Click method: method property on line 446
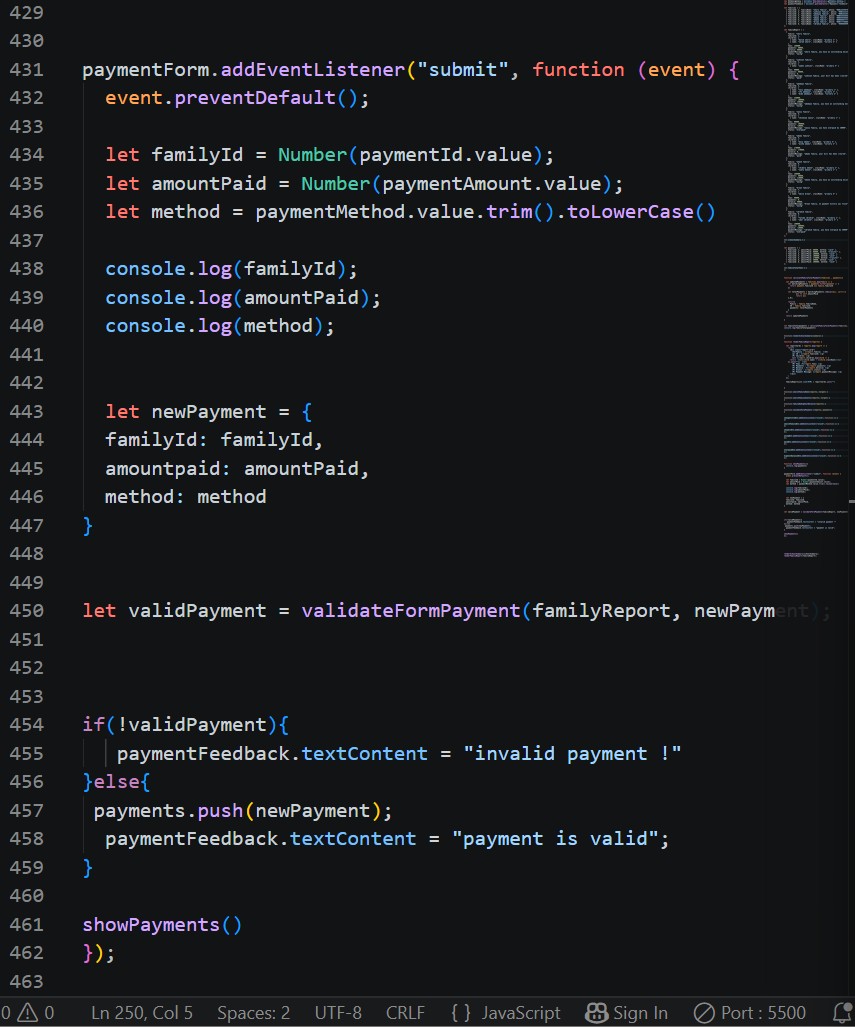The image size is (855, 1027). pos(185,496)
